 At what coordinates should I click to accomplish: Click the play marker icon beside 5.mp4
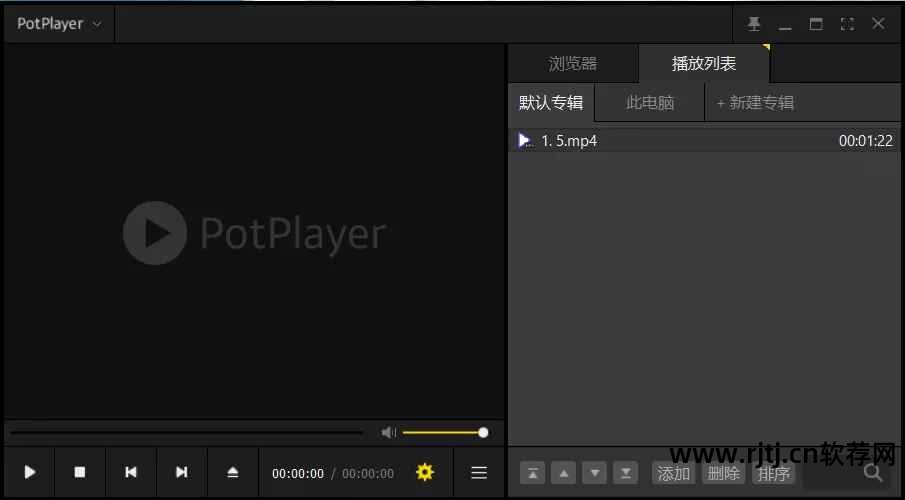pos(525,140)
